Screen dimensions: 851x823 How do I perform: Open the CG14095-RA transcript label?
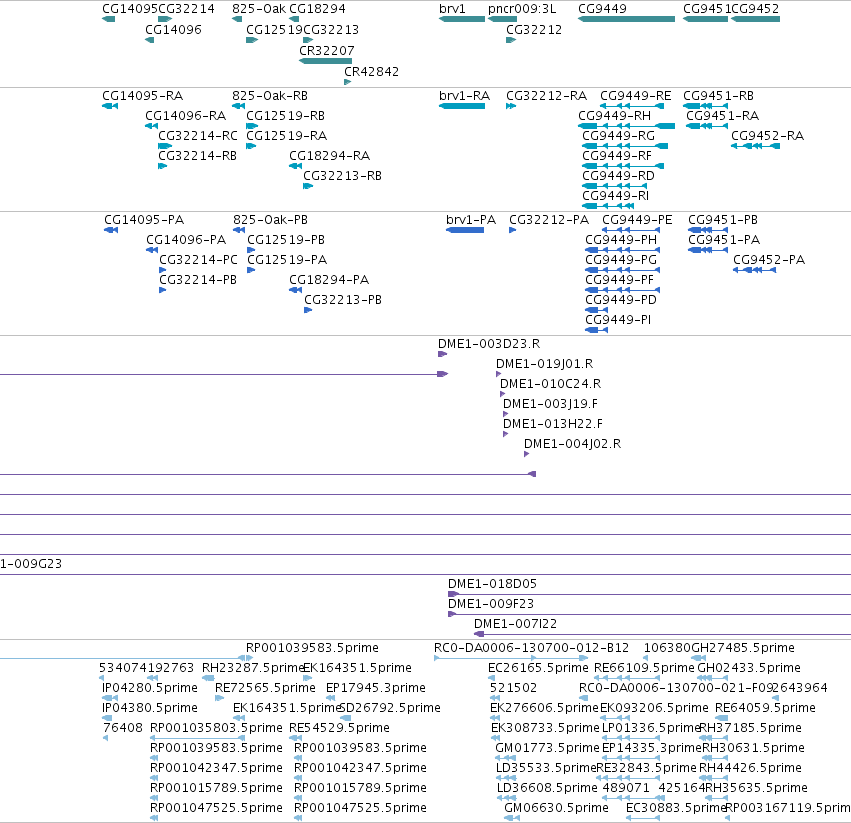(x=143, y=96)
